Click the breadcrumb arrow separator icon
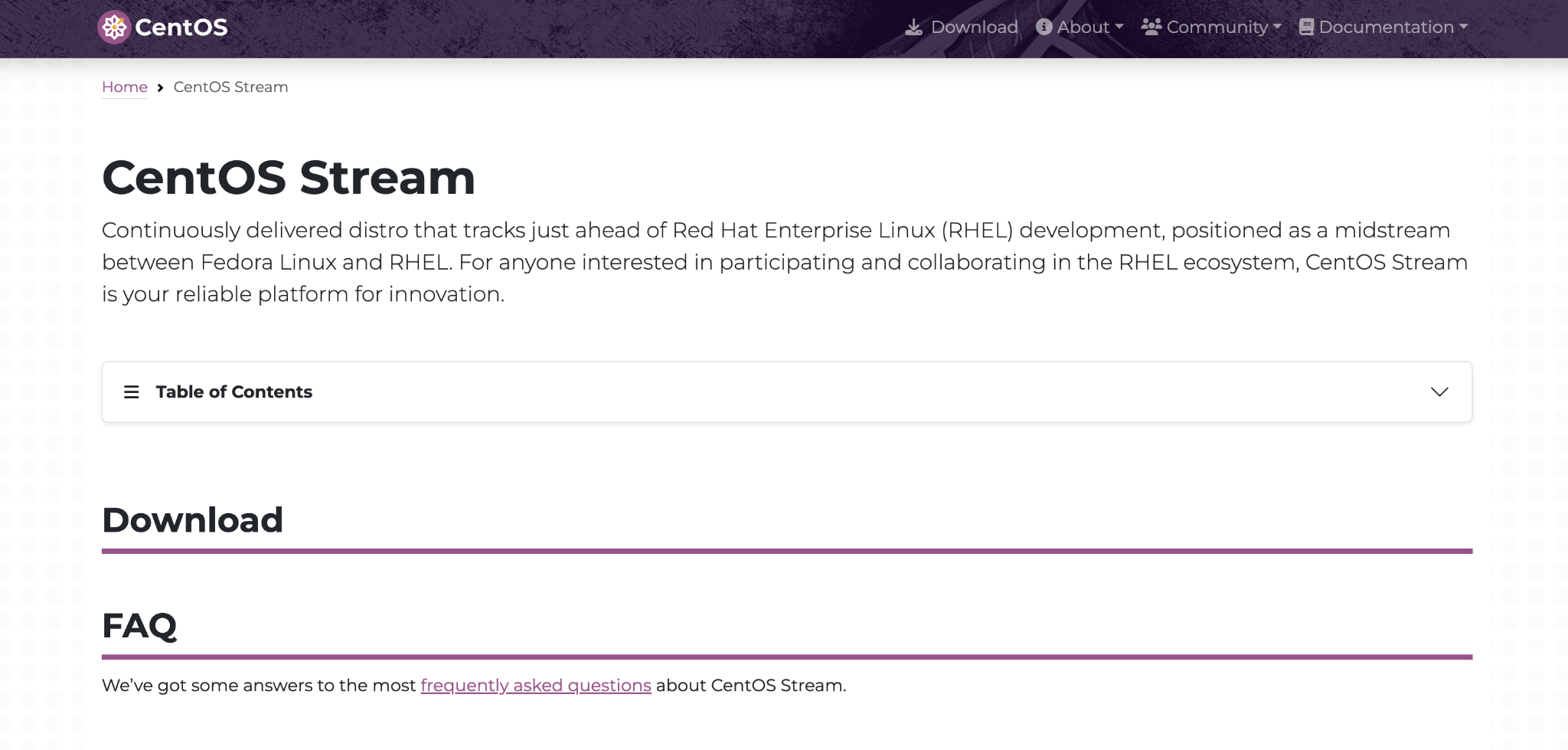 coord(160,88)
